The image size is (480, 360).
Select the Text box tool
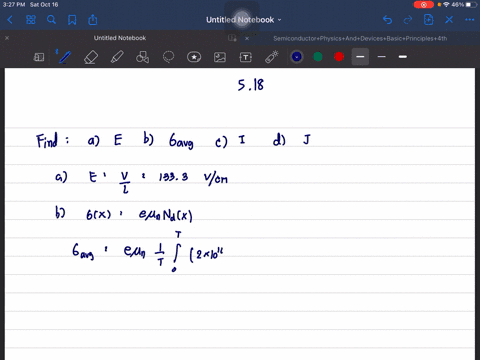(x=246, y=57)
